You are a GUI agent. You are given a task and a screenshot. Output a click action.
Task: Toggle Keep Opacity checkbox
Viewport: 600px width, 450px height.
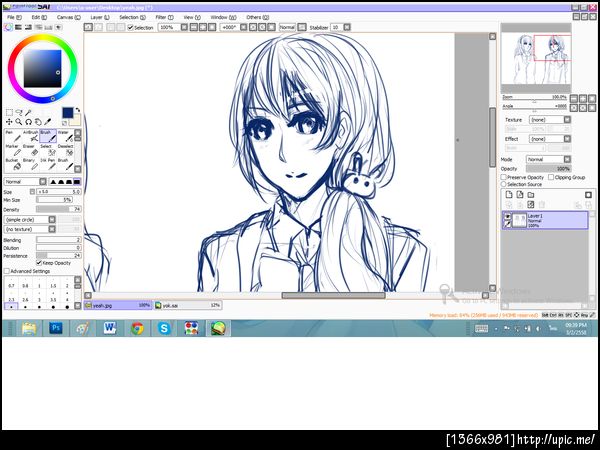(x=39, y=263)
